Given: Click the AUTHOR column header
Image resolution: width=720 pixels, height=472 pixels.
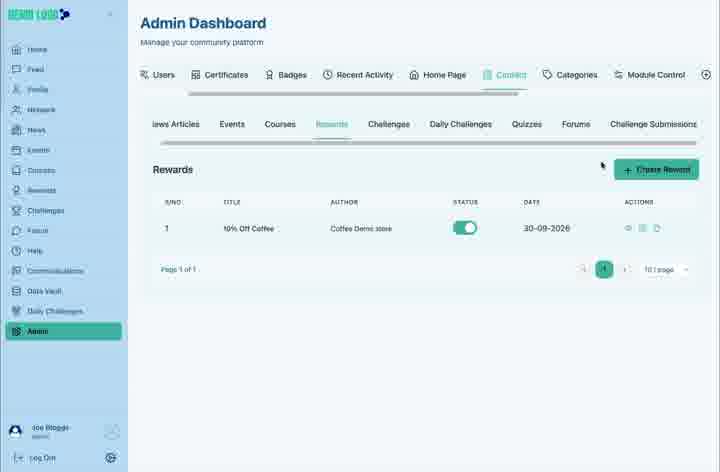Looking at the screenshot, I should 344,202.
